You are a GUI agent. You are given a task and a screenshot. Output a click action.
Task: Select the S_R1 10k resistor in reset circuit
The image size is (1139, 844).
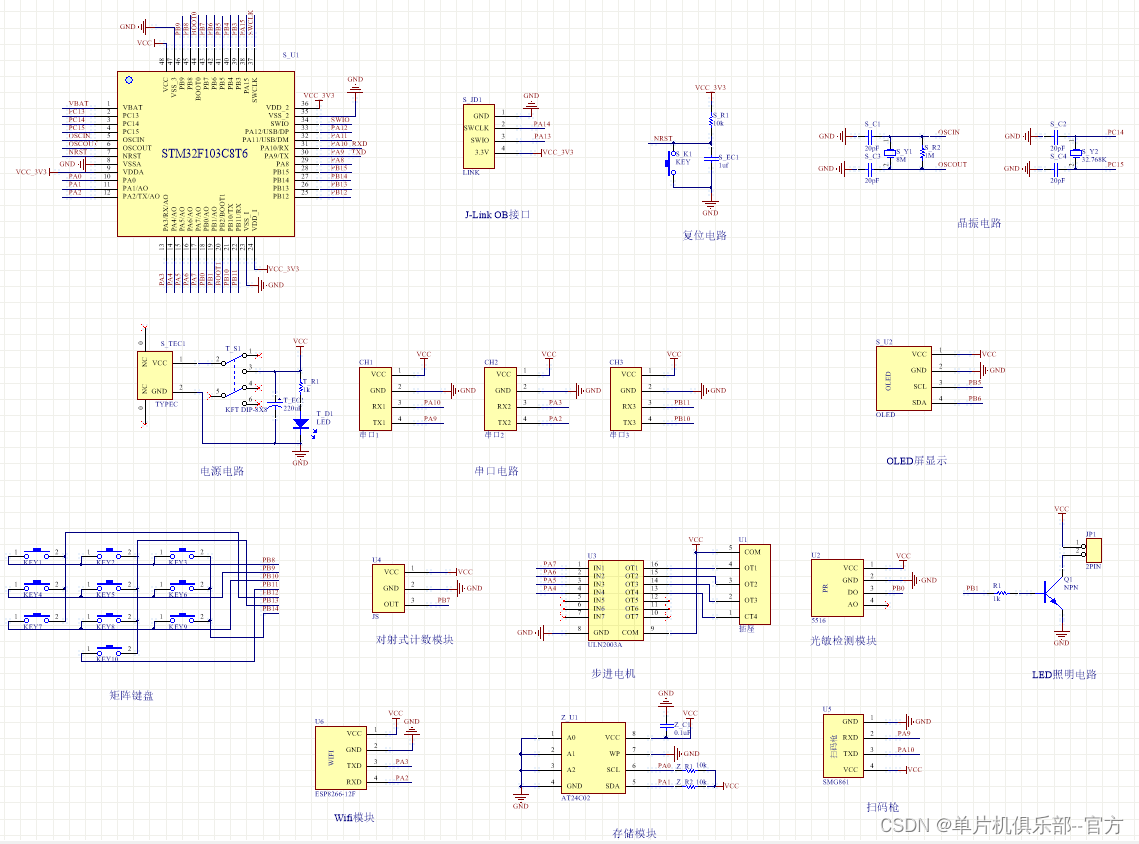[x=711, y=120]
